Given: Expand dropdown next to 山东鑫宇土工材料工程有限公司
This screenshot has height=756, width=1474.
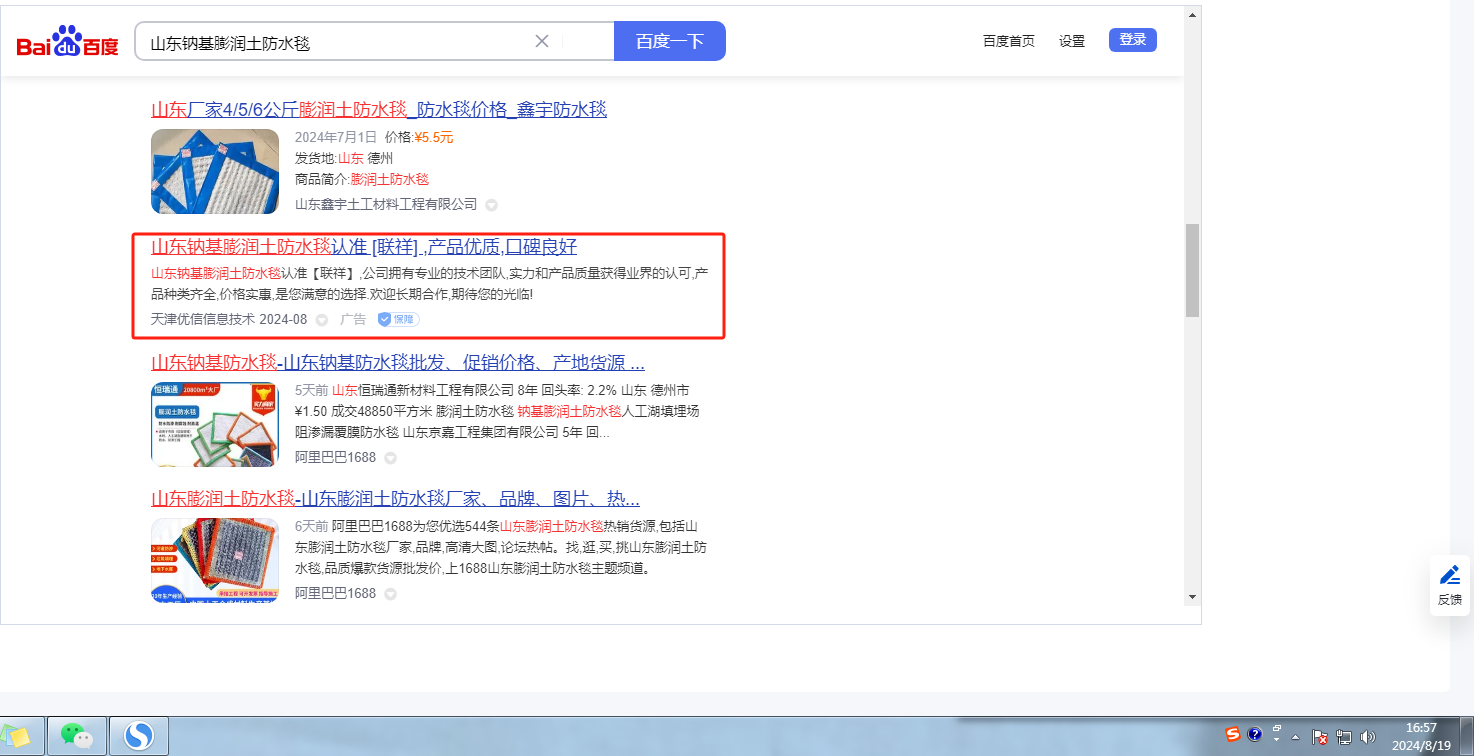Looking at the screenshot, I should 491,205.
